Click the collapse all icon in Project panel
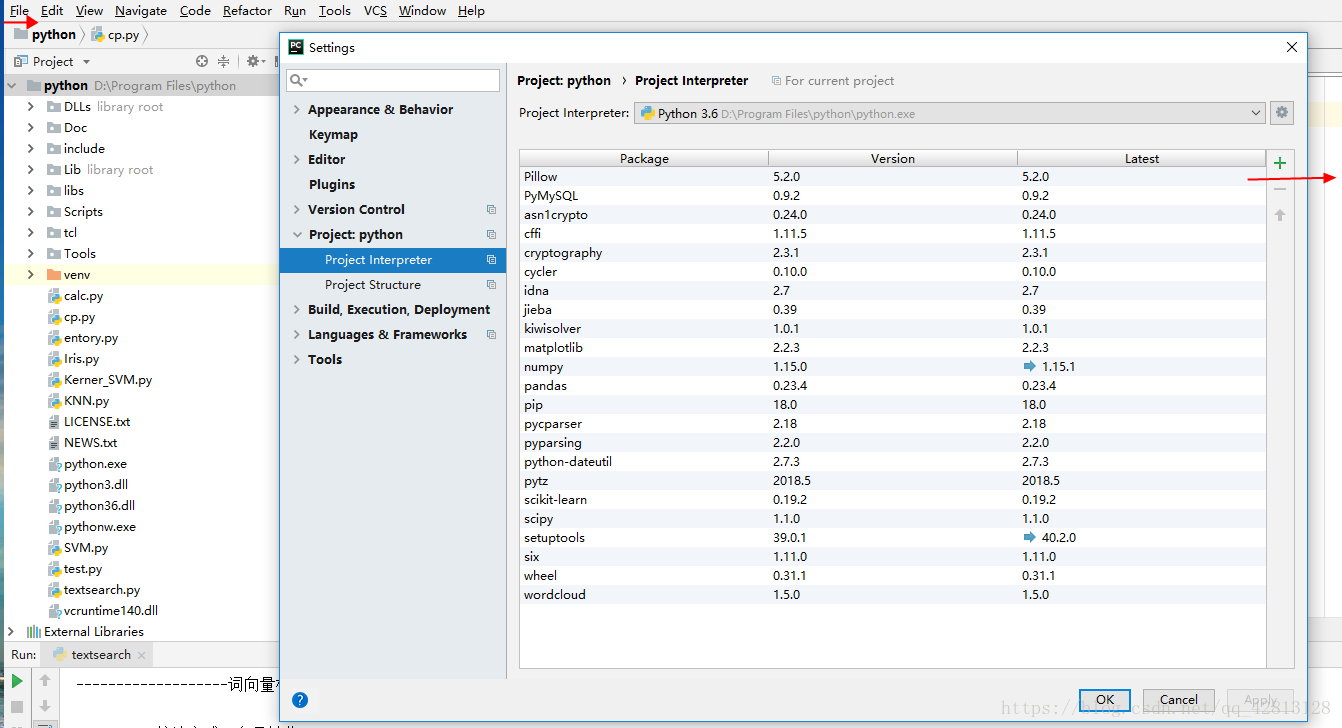1342x728 pixels. [x=224, y=61]
